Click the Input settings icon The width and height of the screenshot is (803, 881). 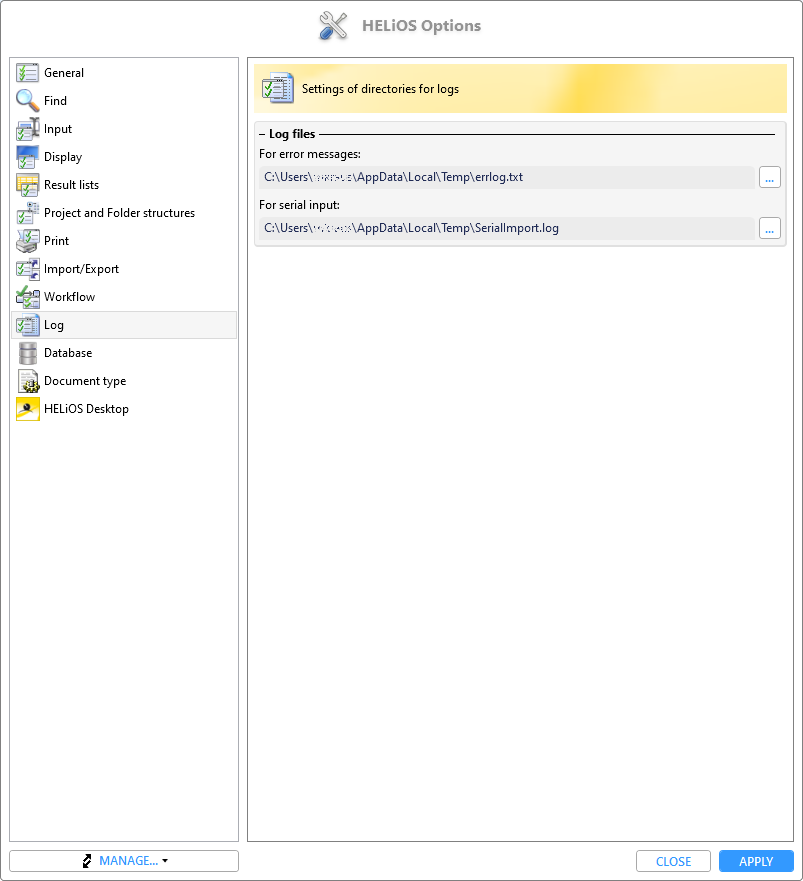28,129
